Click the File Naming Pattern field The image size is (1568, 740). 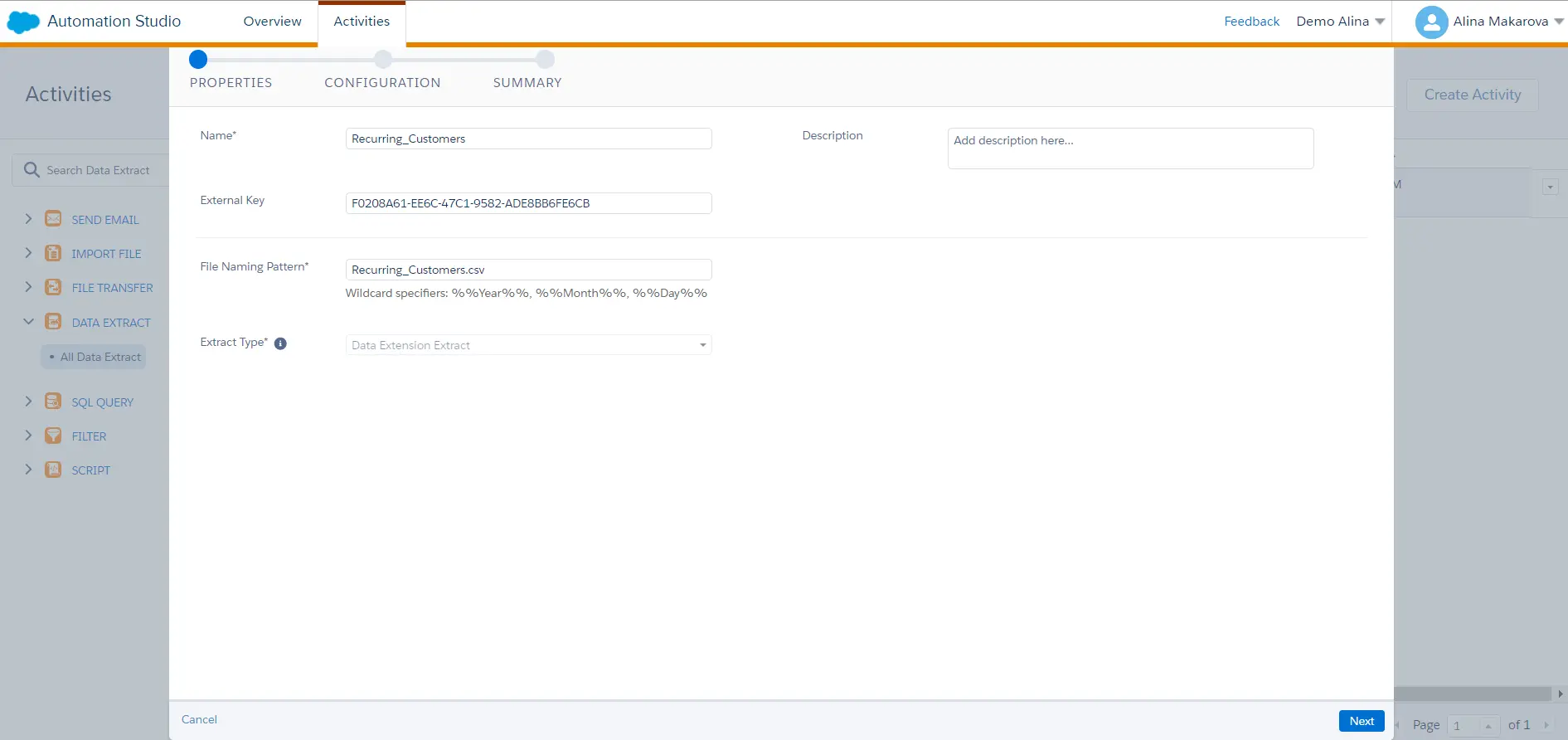[x=528, y=270]
